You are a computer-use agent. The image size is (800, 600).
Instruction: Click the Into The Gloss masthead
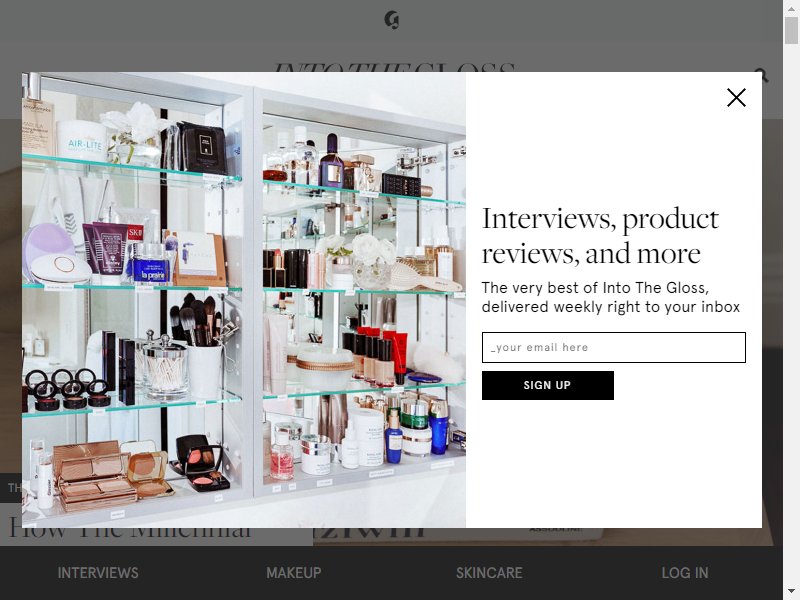pos(394,67)
